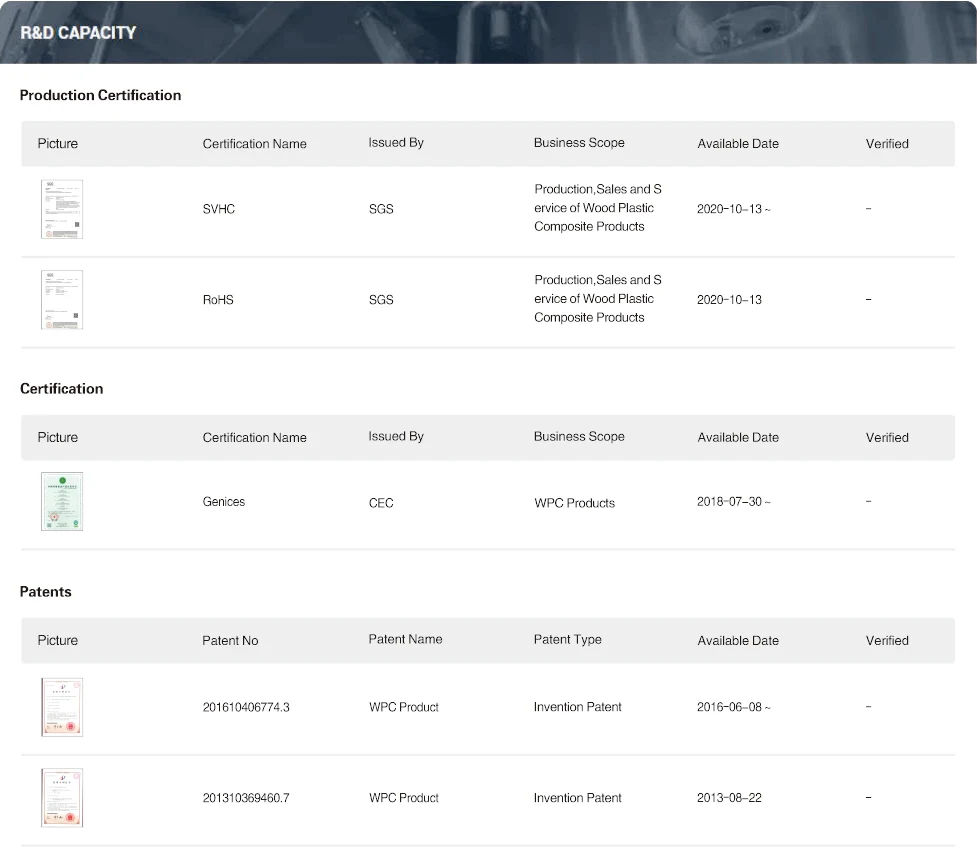Click the Patent Name column header
This screenshot has width=977, height=867.
coord(405,639)
